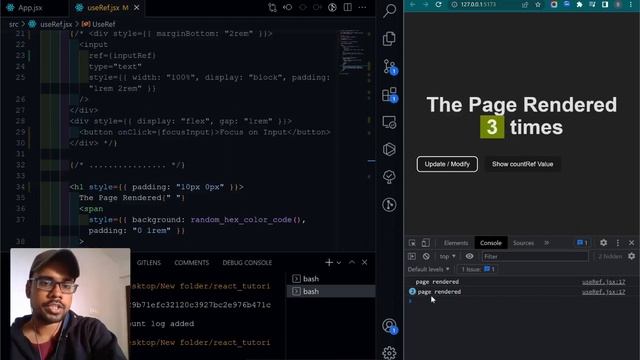Bookmark the page with the star icon

coord(538,4)
